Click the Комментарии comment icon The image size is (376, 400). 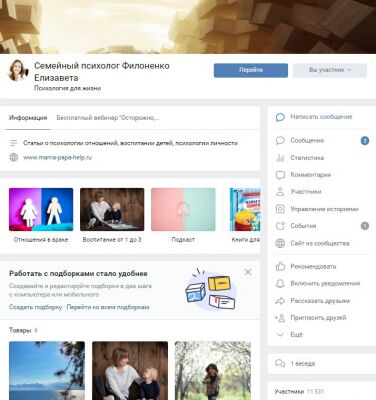[x=280, y=175]
